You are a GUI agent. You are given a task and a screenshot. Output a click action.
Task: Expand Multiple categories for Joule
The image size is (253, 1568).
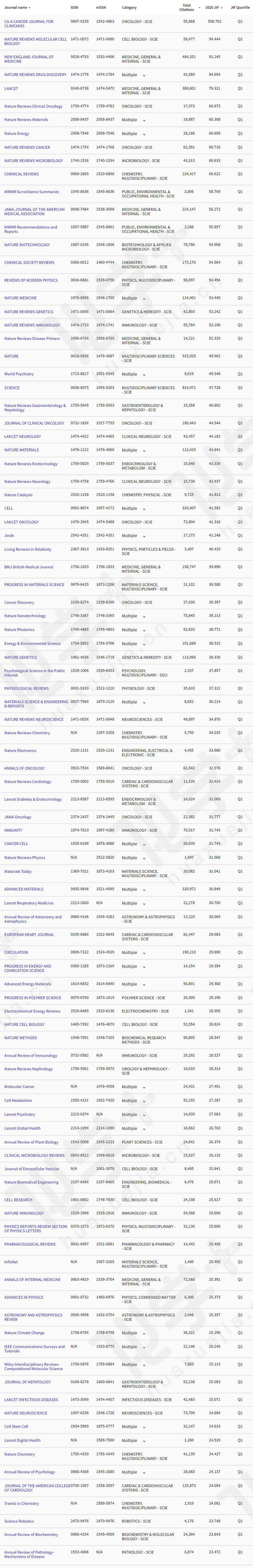(x=144, y=536)
